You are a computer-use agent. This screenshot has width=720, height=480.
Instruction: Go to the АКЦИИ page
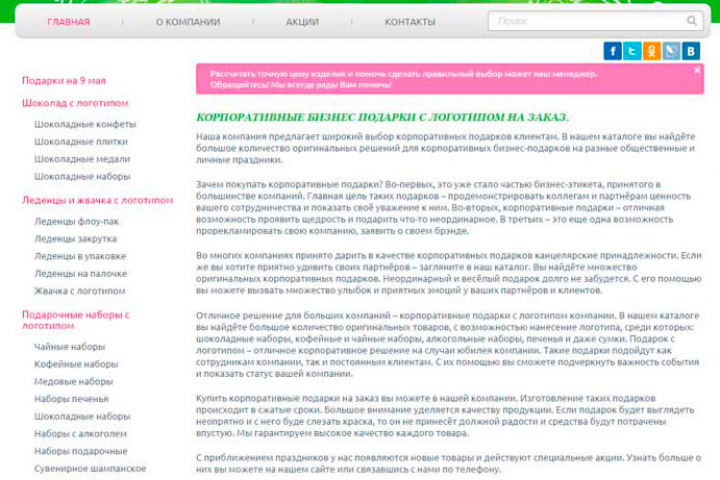coord(302,22)
